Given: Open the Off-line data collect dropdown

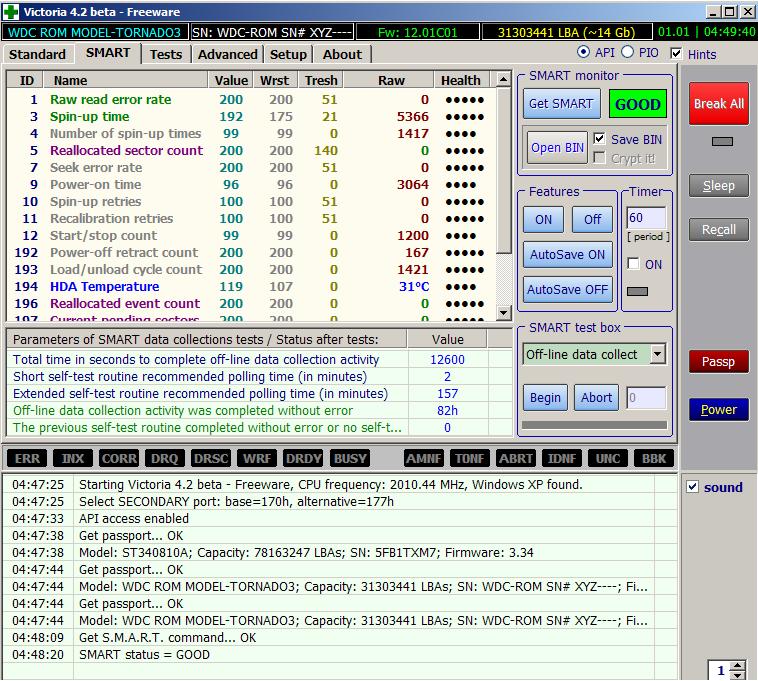Looking at the screenshot, I should coord(657,354).
